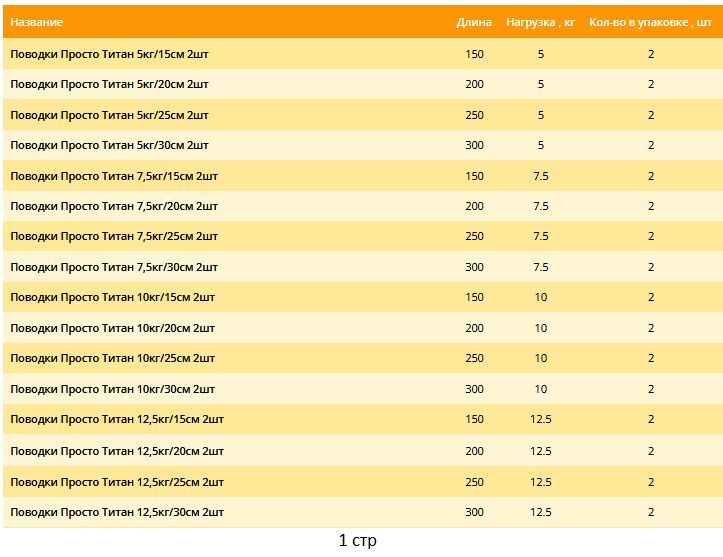
Task: Select row 'Поводки Просто Титан 5кг/15см 2шт'
Action: 363,54
